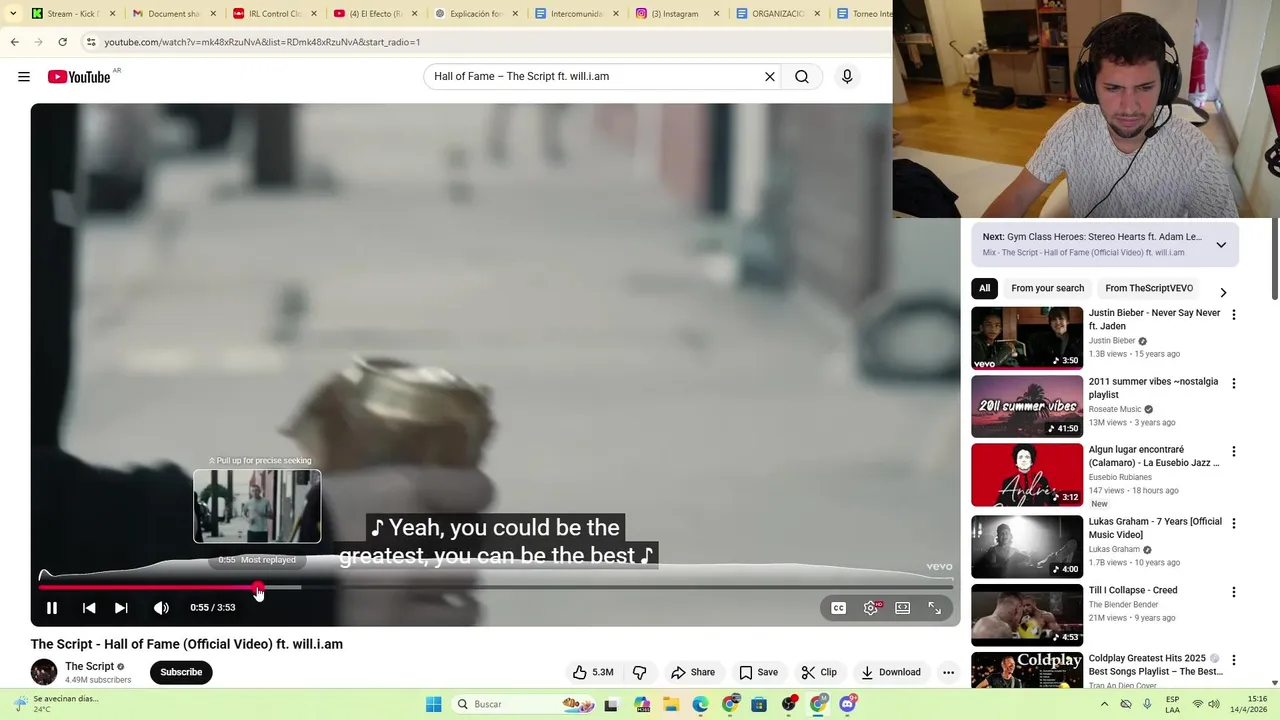1280x720 pixels.
Task: View site information icon in the address bar
Action: click(91, 42)
